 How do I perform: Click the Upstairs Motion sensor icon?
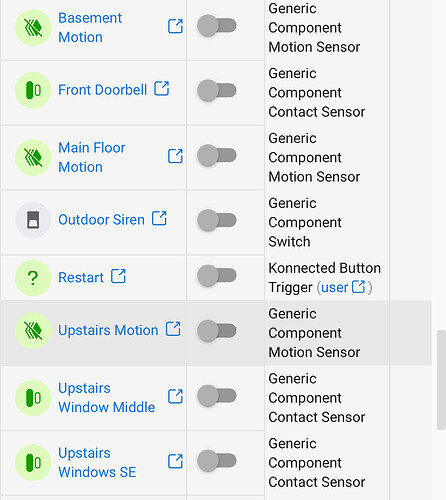33,331
